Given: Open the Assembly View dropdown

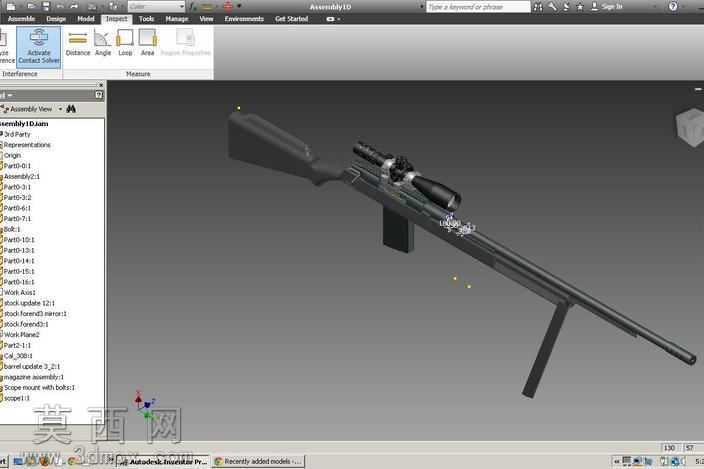Looking at the screenshot, I should click(60, 109).
